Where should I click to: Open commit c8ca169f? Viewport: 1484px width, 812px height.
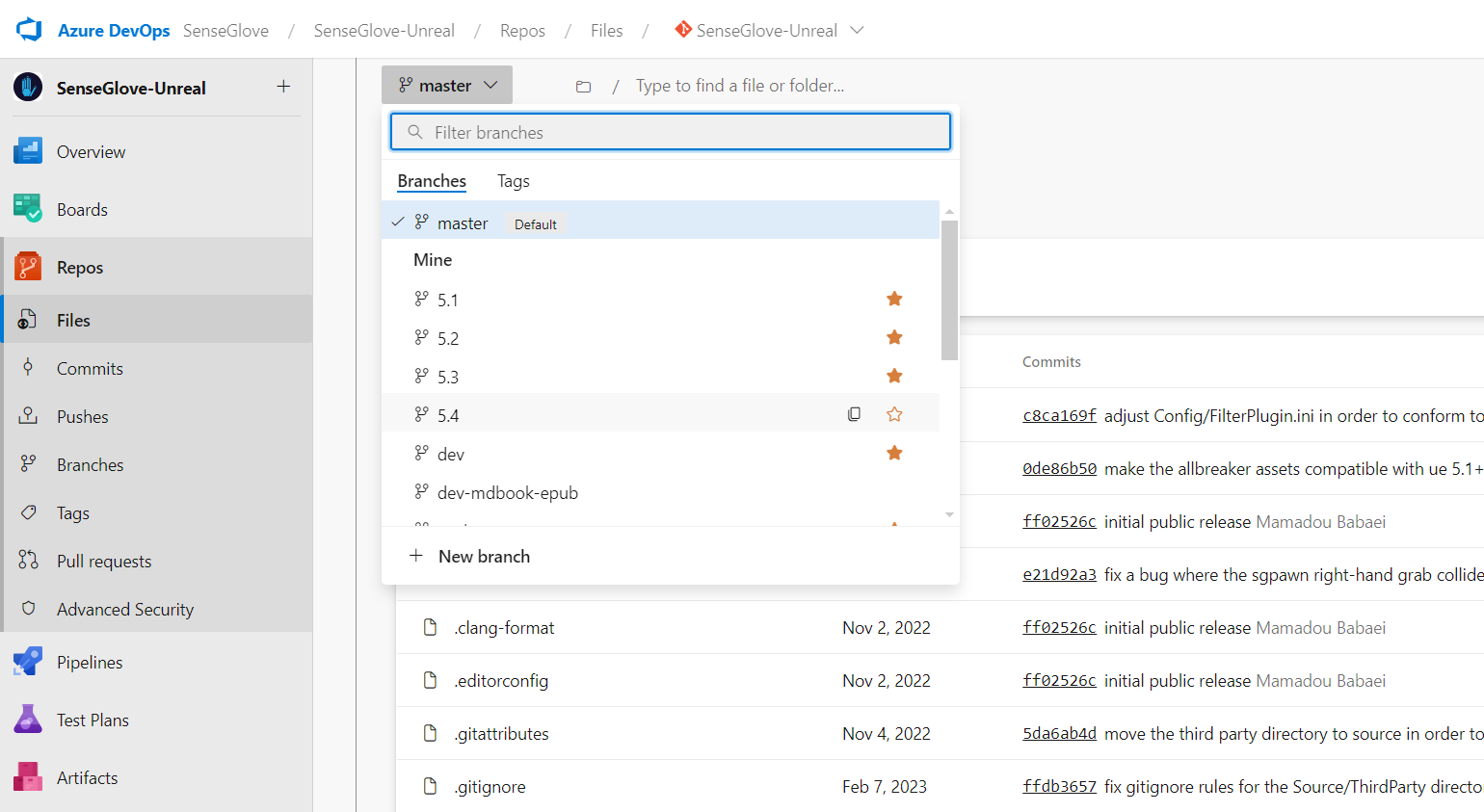point(1059,415)
